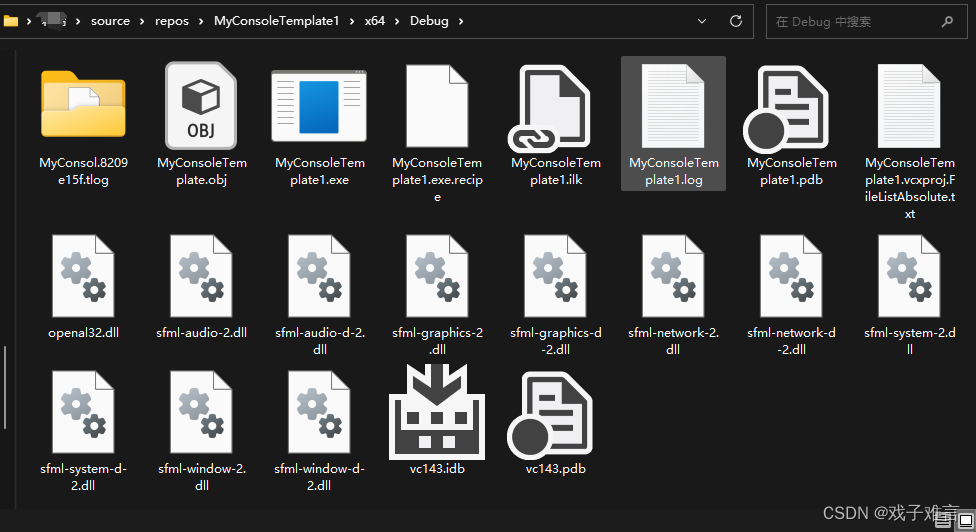Switch to details view layout
Viewport: 976px width, 532px height.
click(x=943, y=521)
